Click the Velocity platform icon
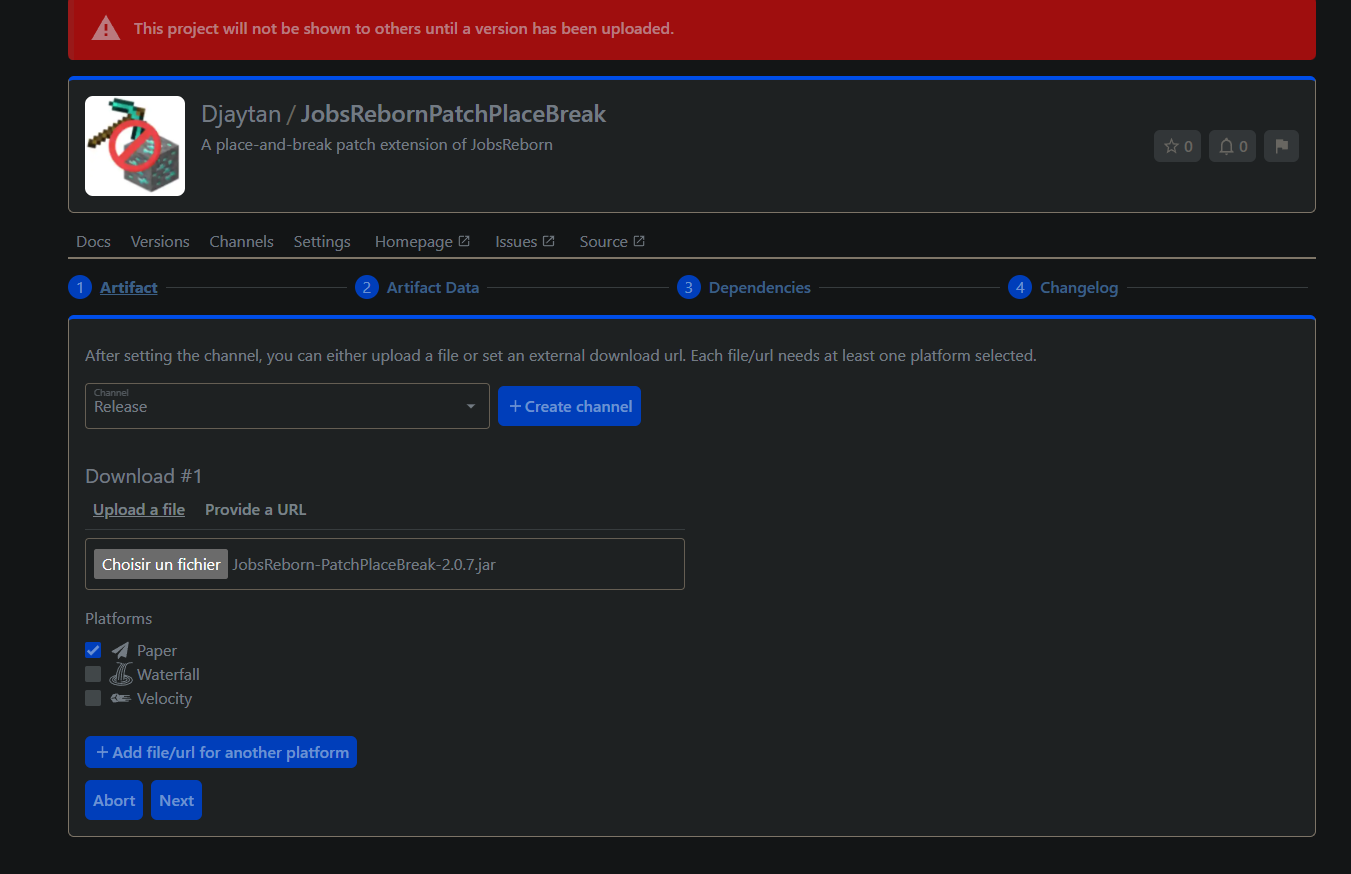Viewport: 1351px width, 874px height. click(x=118, y=698)
